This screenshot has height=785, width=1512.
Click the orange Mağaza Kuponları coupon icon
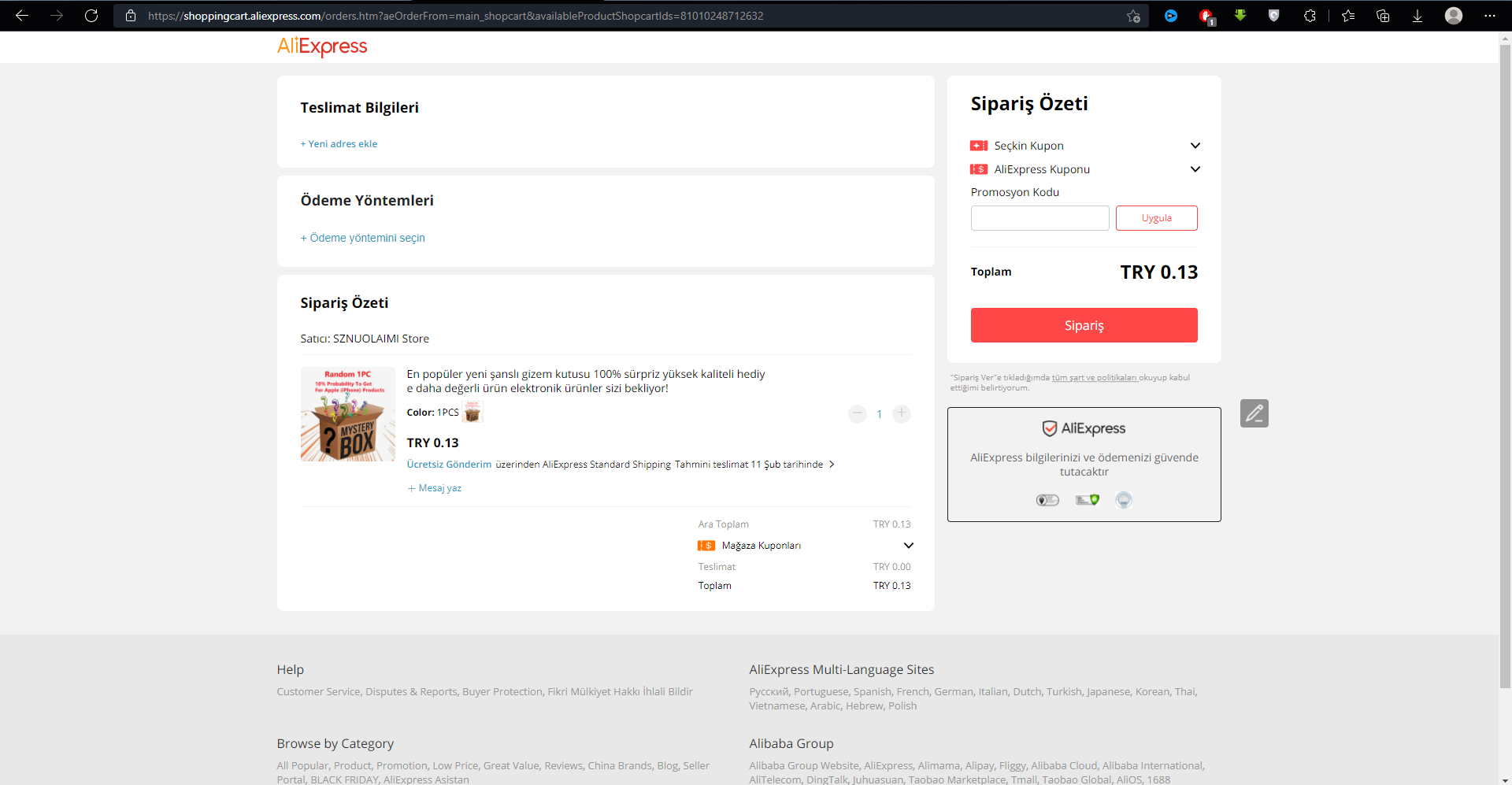pyautogui.click(x=706, y=546)
